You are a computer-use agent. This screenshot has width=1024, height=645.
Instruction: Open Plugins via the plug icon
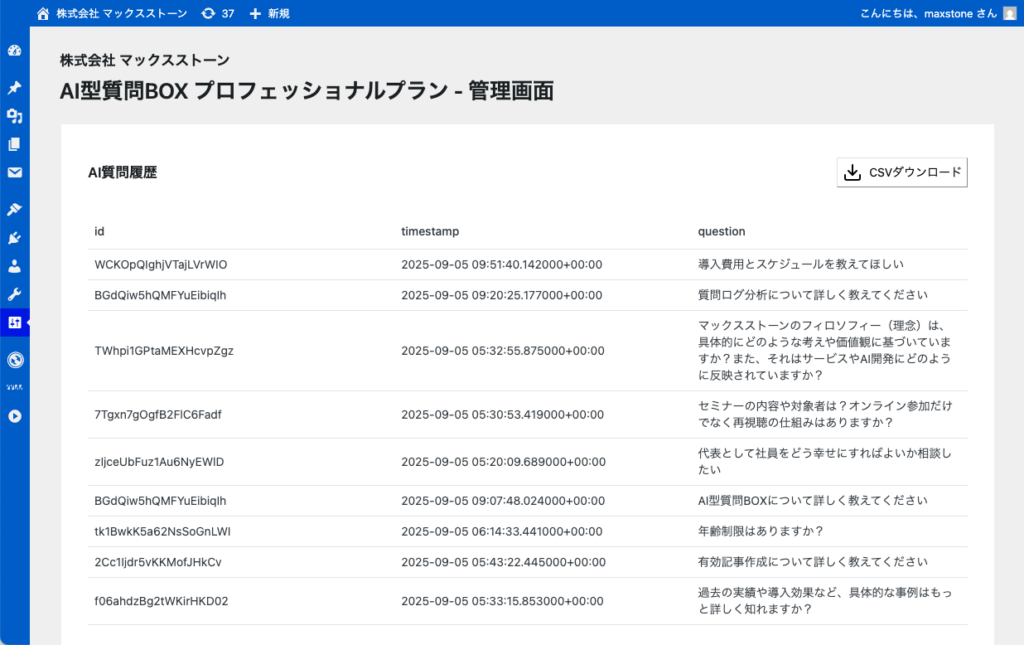[x=14, y=238]
